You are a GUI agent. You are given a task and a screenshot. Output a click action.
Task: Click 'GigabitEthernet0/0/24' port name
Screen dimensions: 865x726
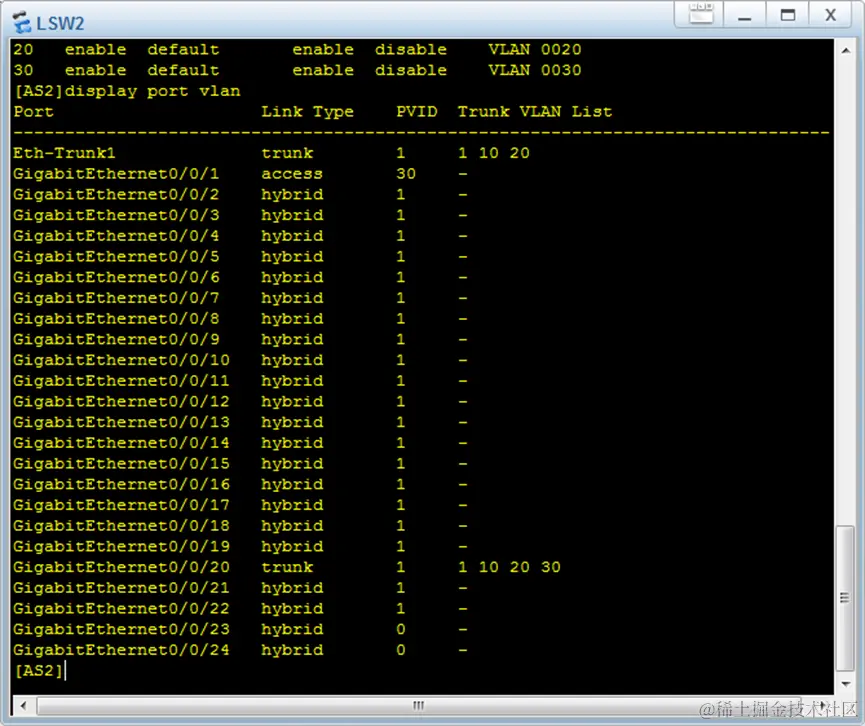(121, 650)
